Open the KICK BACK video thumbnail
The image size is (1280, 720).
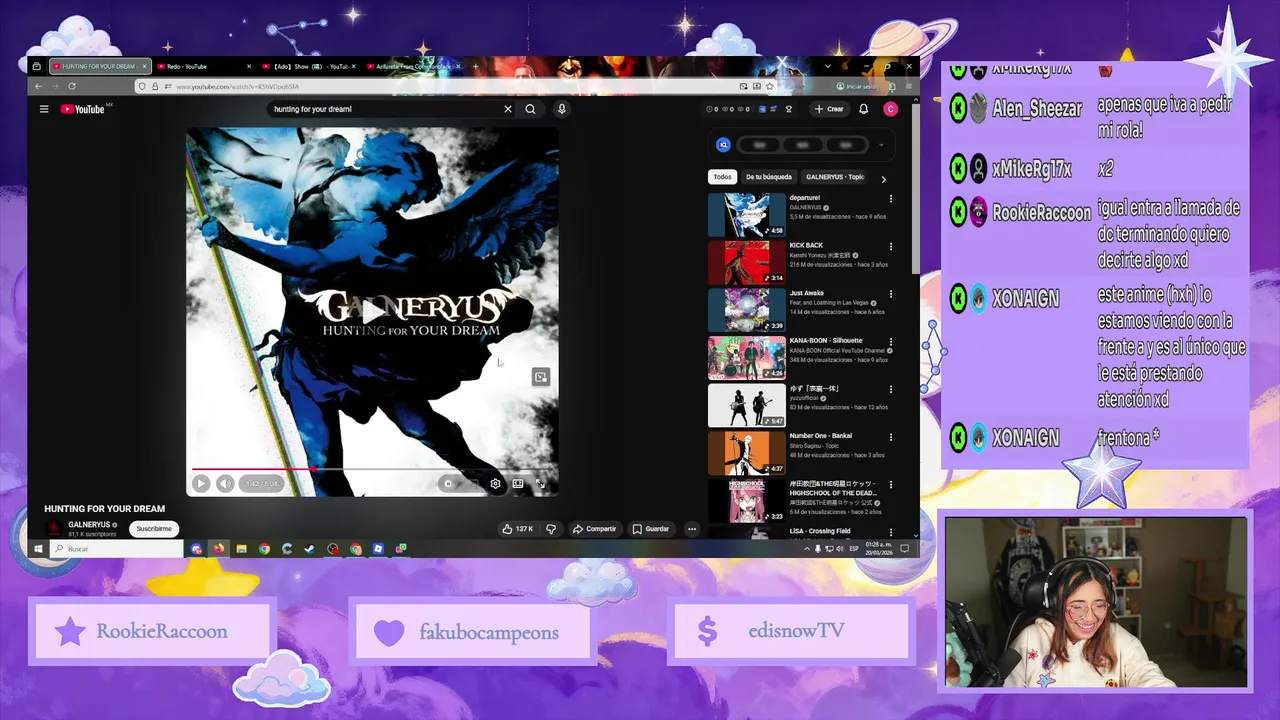pyautogui.click(x=747, y=263)
